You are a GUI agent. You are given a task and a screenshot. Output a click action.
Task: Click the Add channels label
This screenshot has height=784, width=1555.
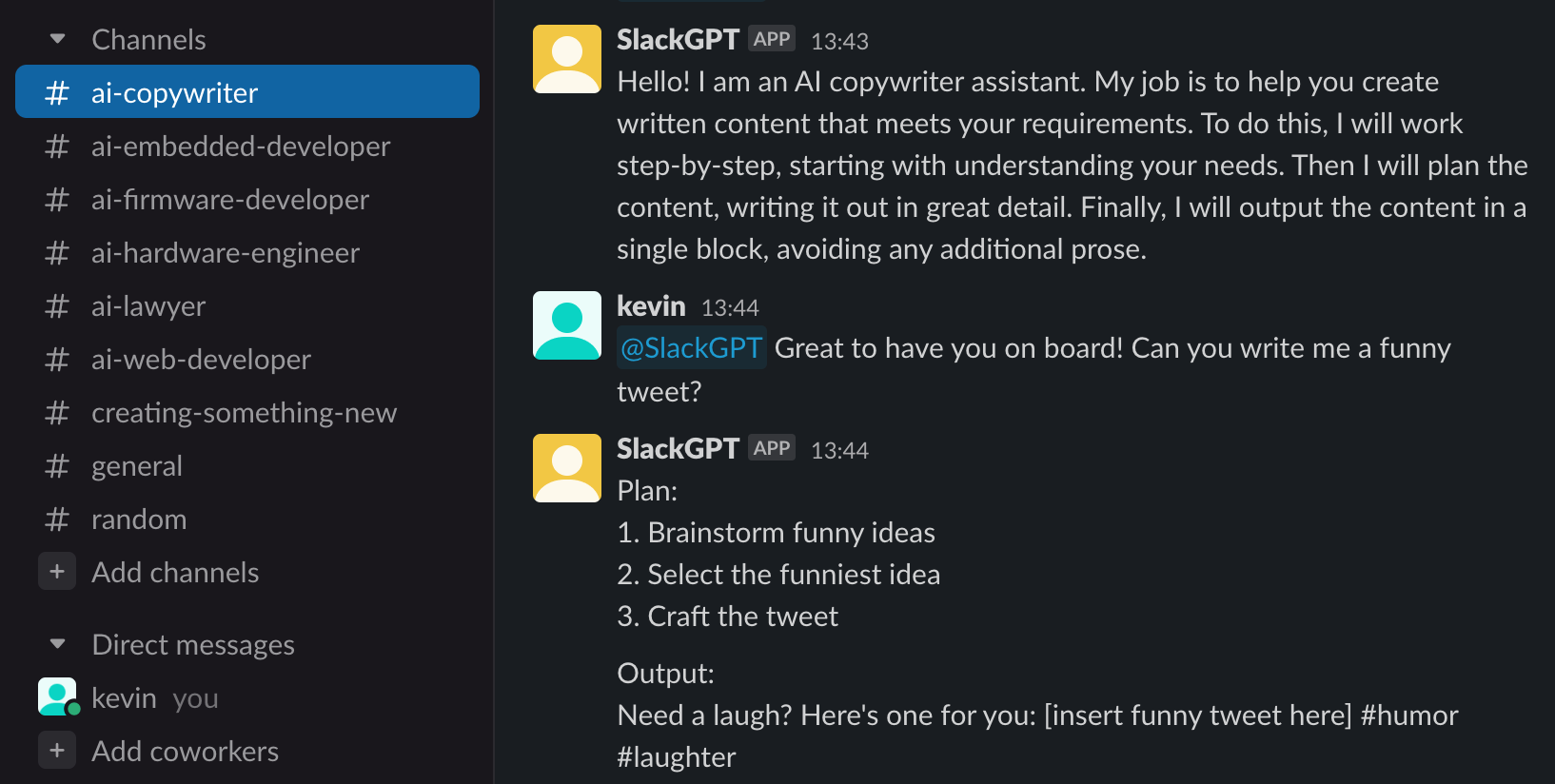coord(175,573)
